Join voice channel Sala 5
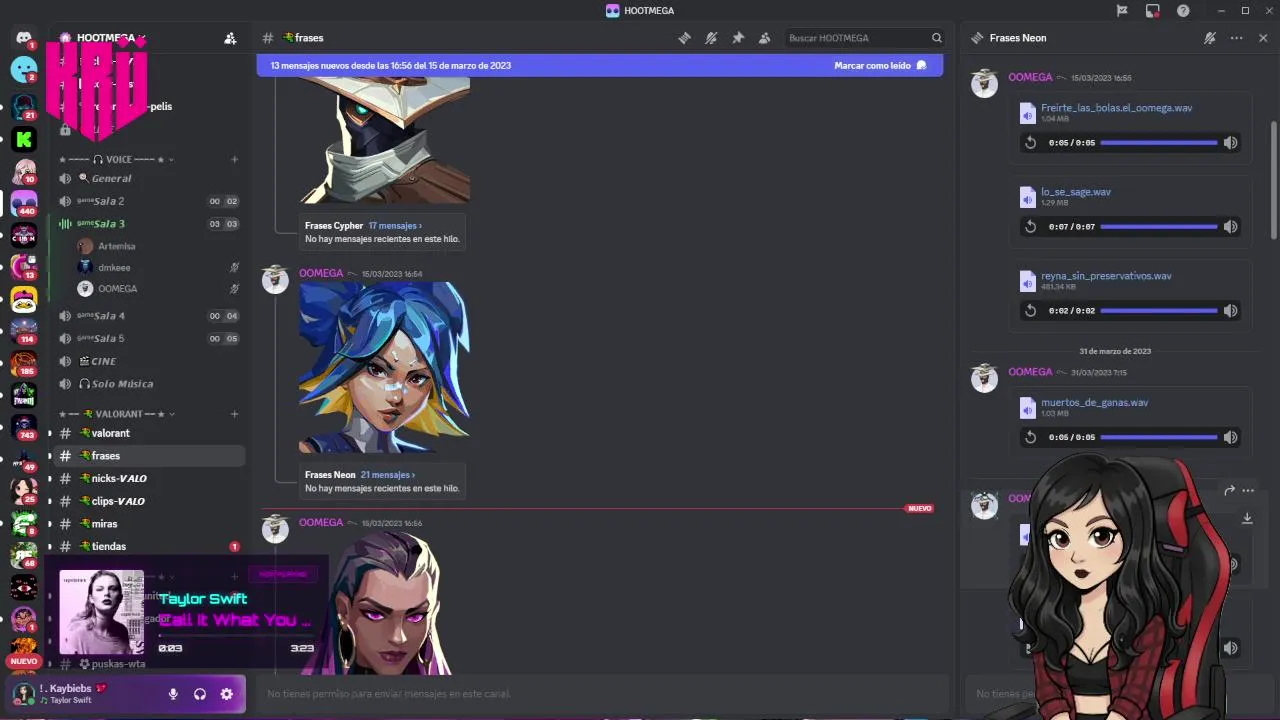Viewport: 1280px width, 720px height. 148,338
